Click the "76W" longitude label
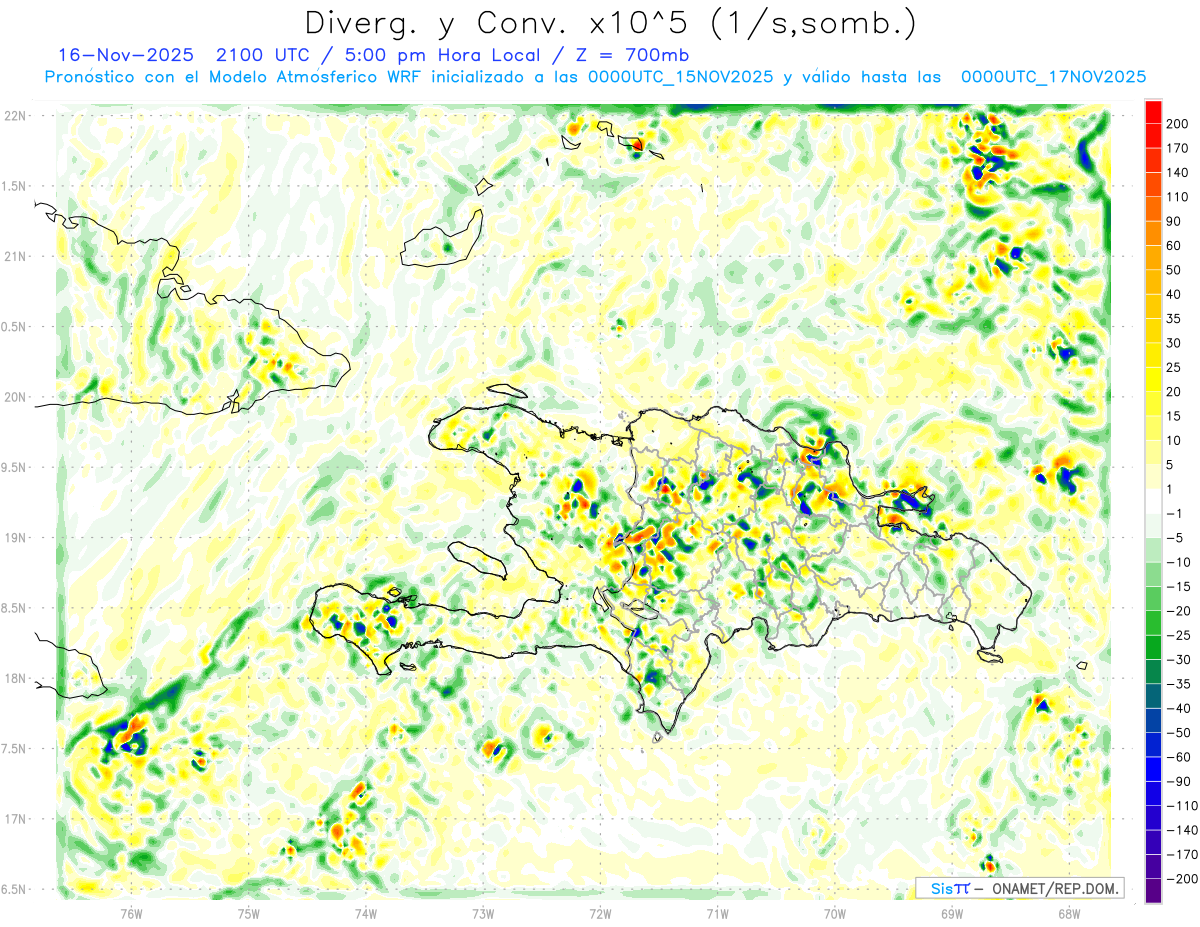This screenshot has height=927, width=1200. coord(131,913)
